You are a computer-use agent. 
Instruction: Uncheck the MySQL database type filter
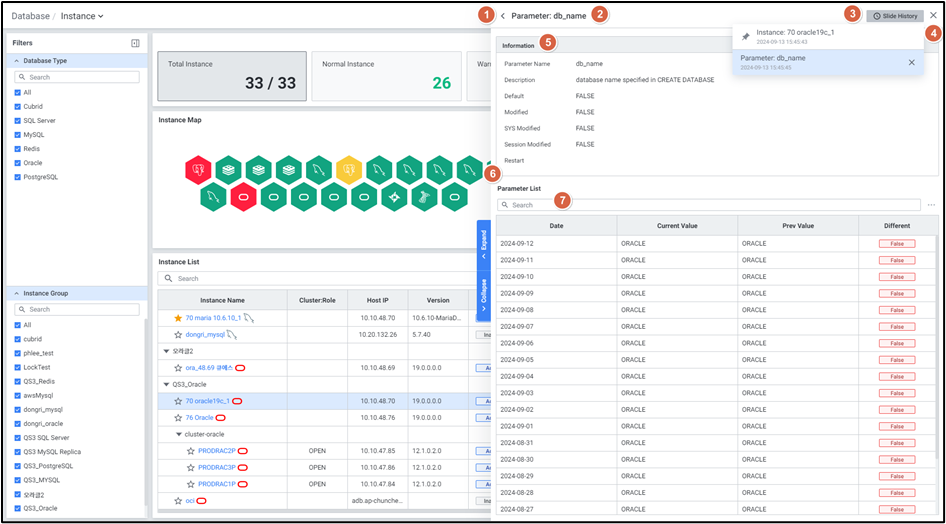18,134
